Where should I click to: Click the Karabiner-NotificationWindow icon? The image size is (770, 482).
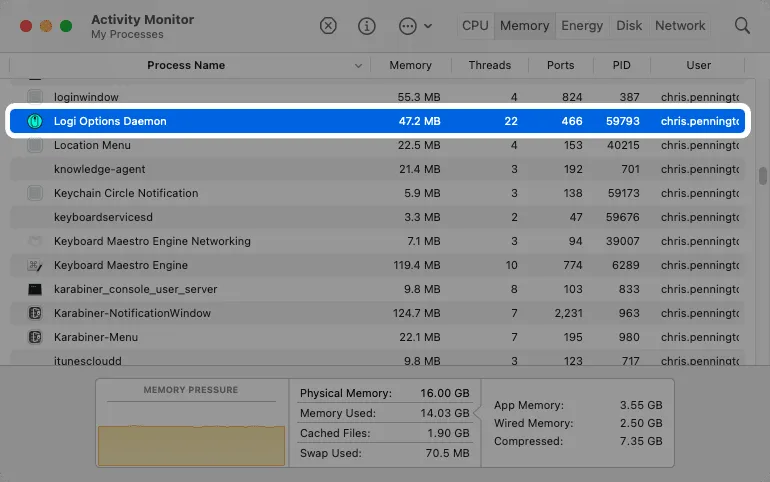(35, 313)
